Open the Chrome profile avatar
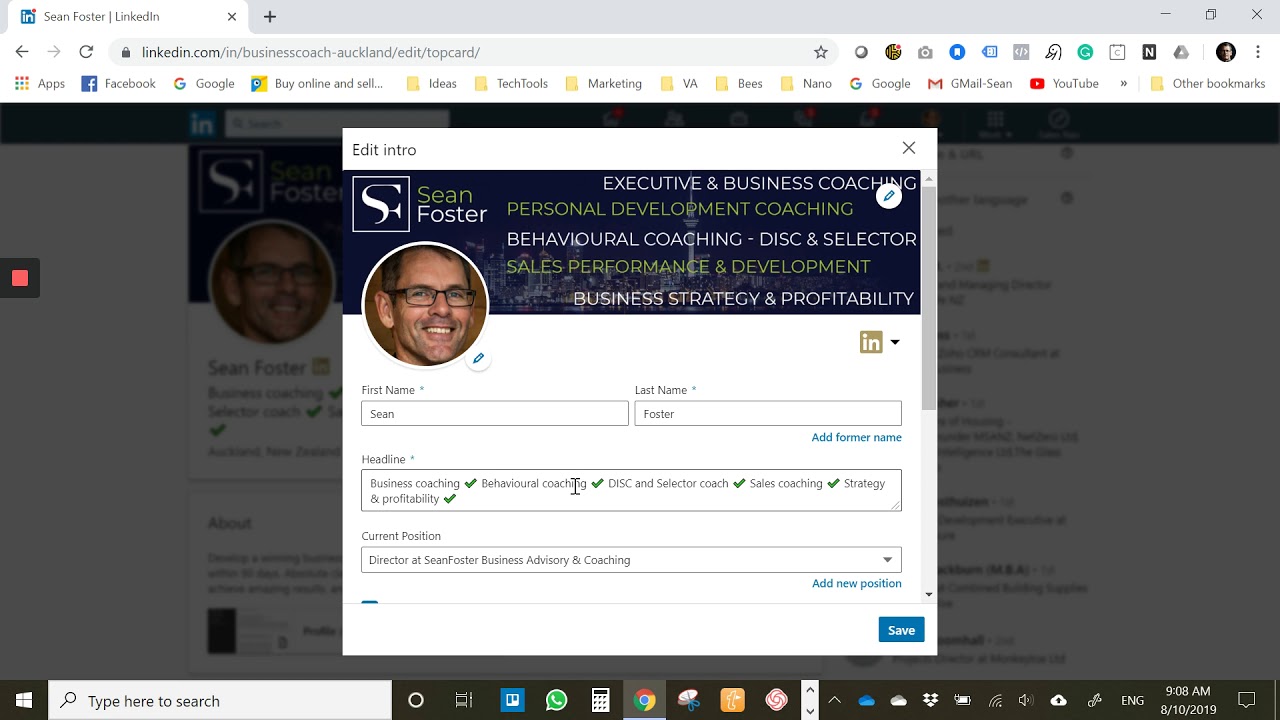 click(1226, 52)
